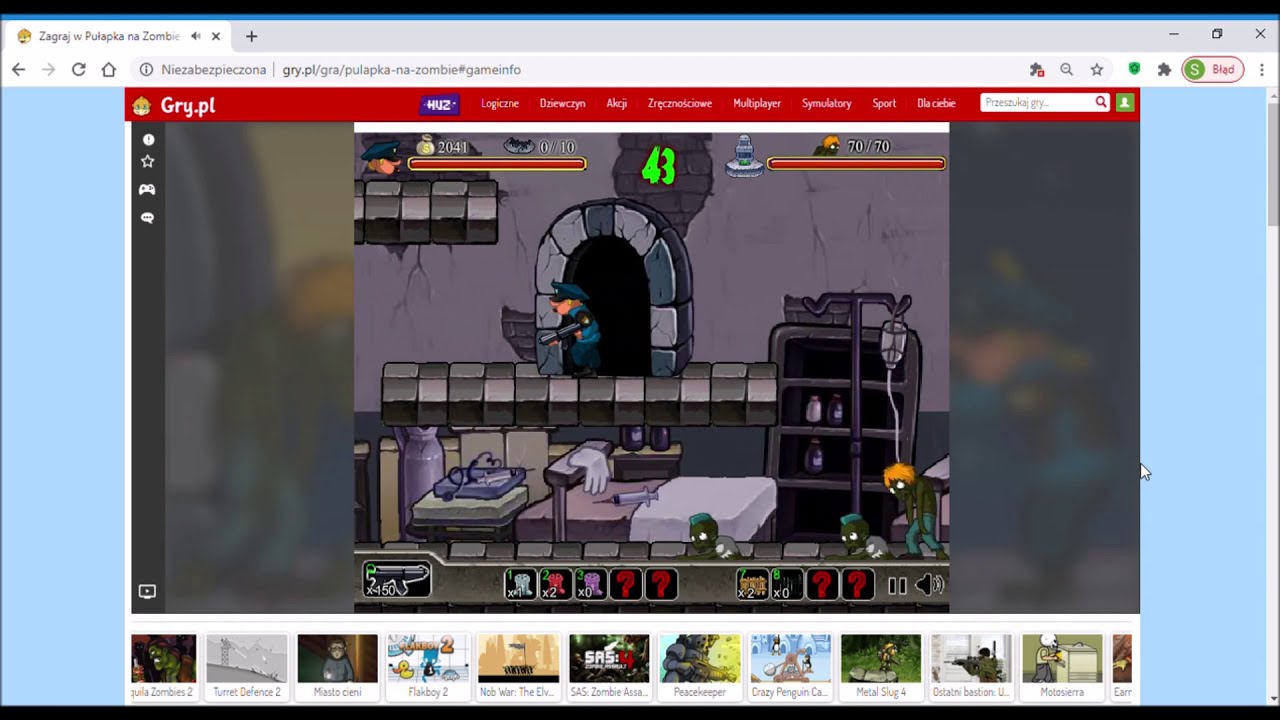Open the Dziewczyn games category
This screenshot has height=720, width=1280.
[562, 103]
